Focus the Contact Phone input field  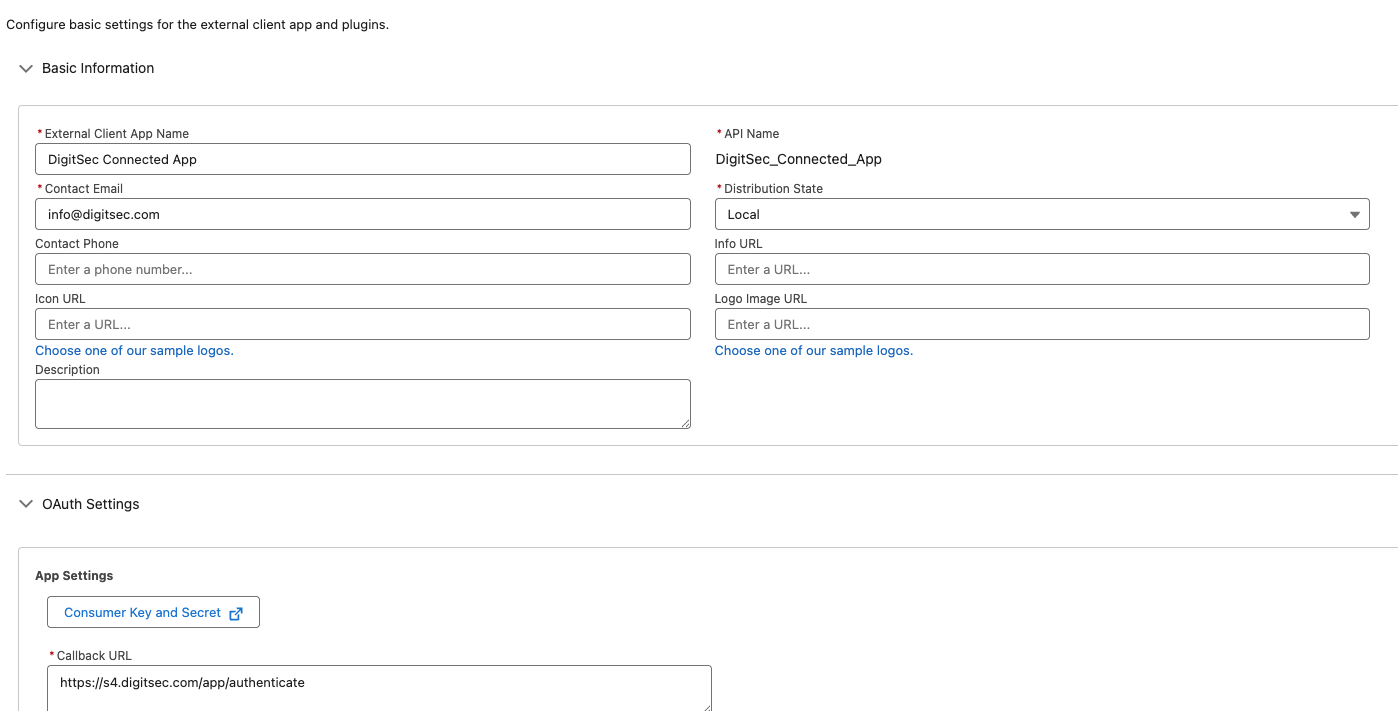[x=363, y=269]
